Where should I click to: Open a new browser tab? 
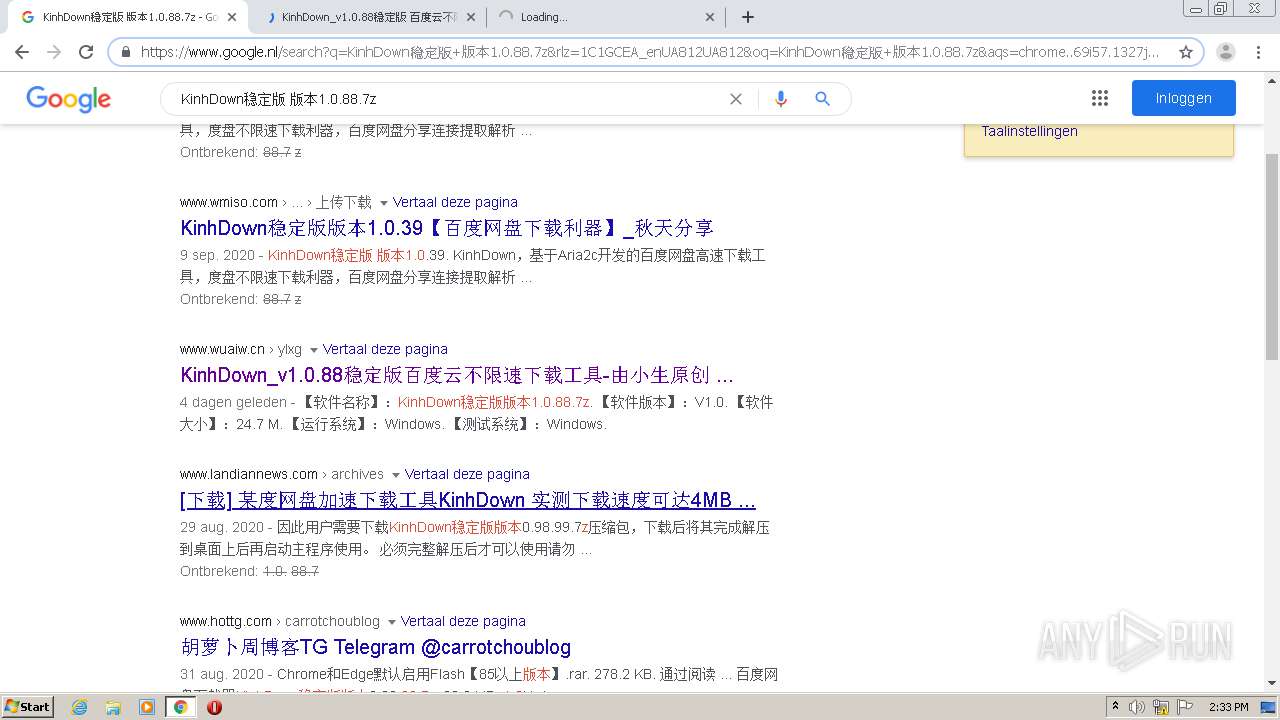tap(748, 17)
